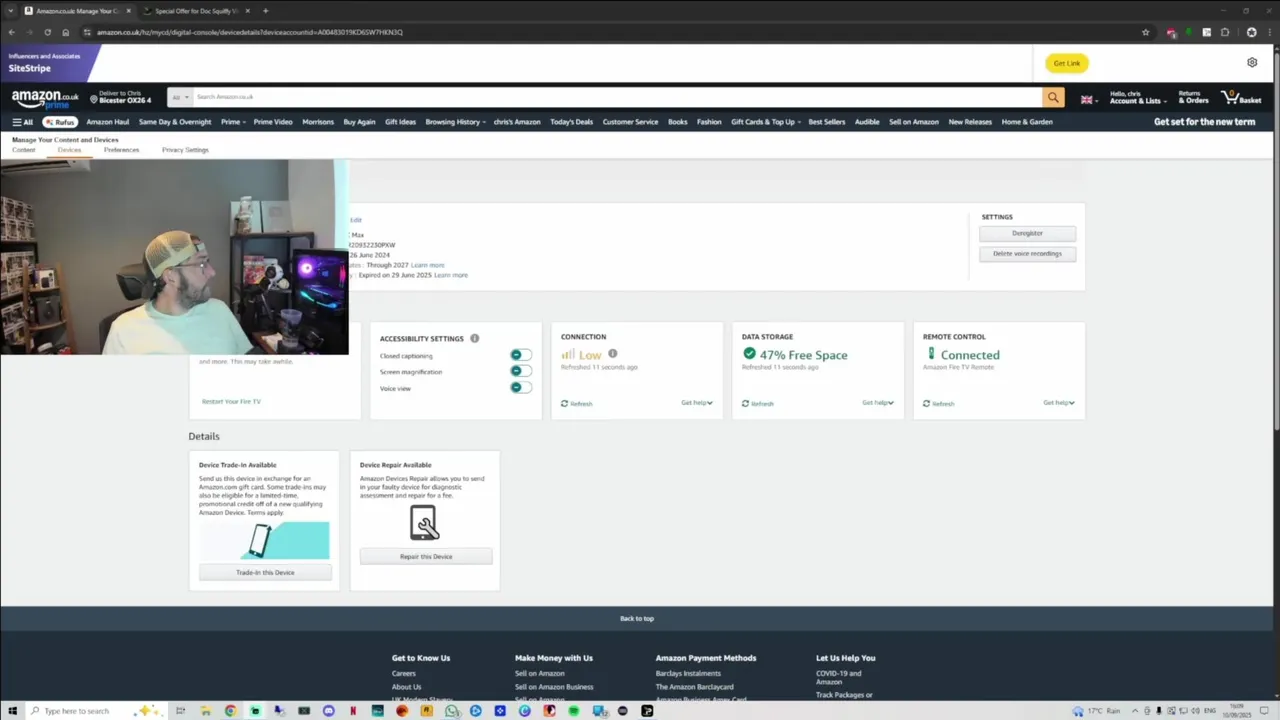
Task: Switch to the Preferences tab
Action: [121, 150]
